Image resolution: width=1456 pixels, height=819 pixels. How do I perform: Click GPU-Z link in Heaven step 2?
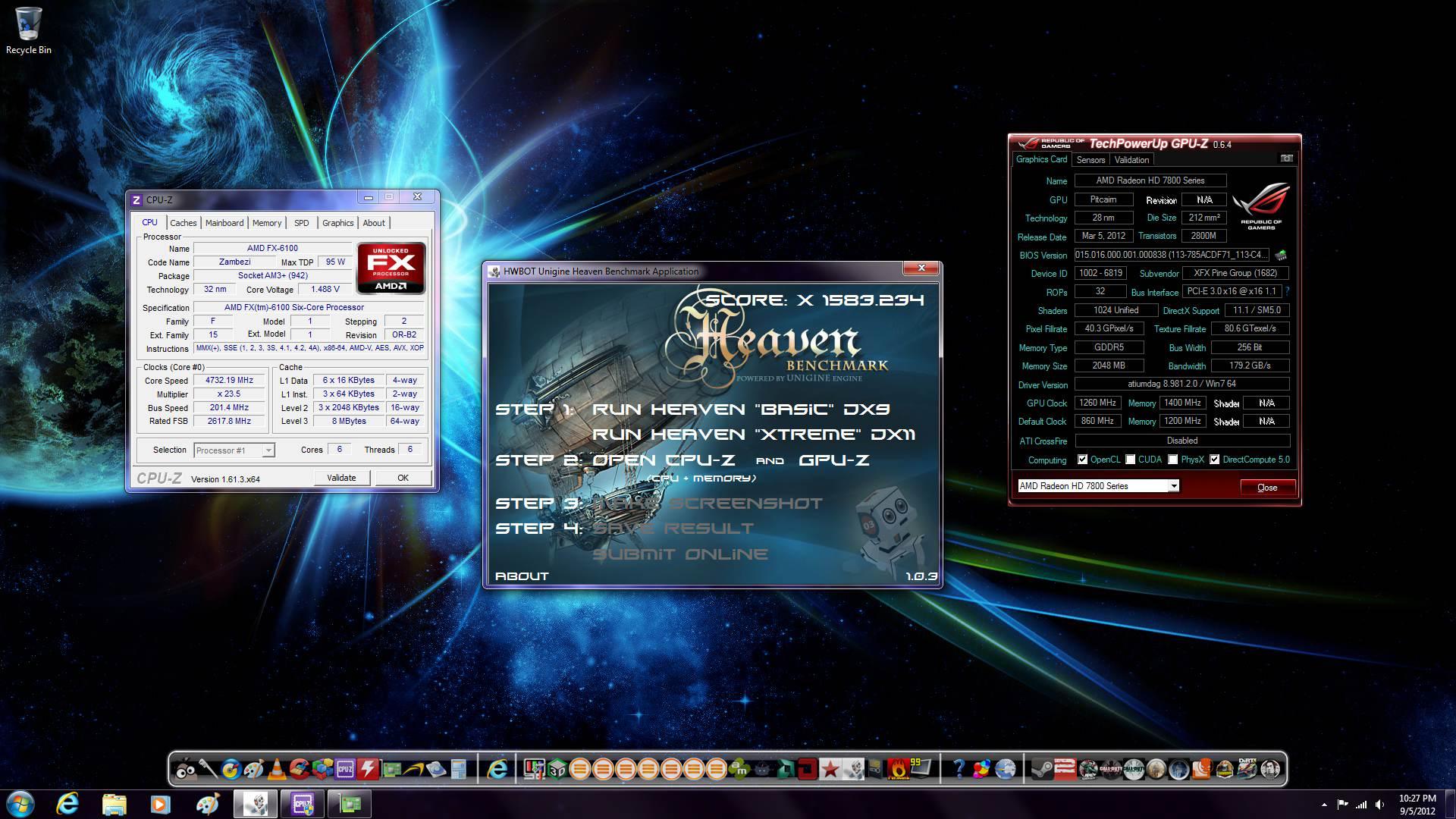[834, 460]
